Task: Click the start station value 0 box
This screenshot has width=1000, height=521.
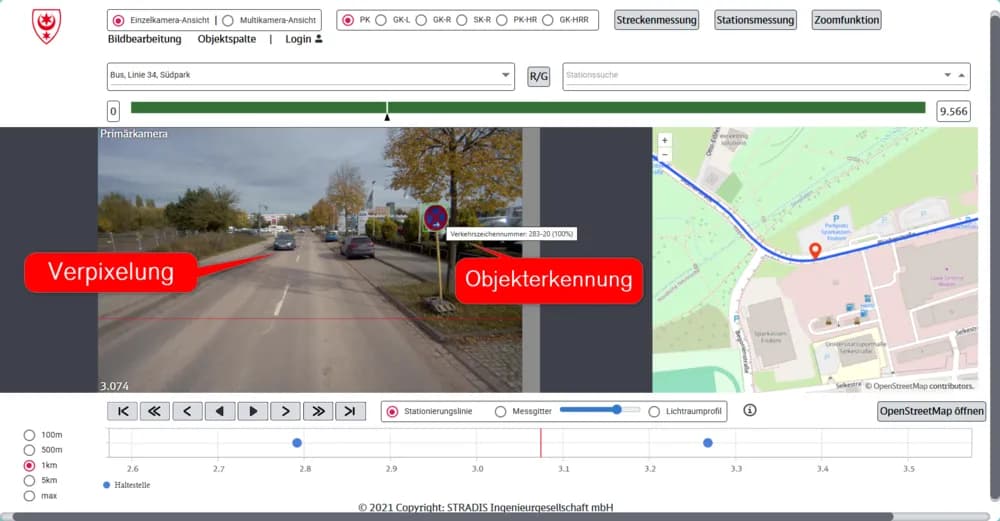Action: [113, 112]
